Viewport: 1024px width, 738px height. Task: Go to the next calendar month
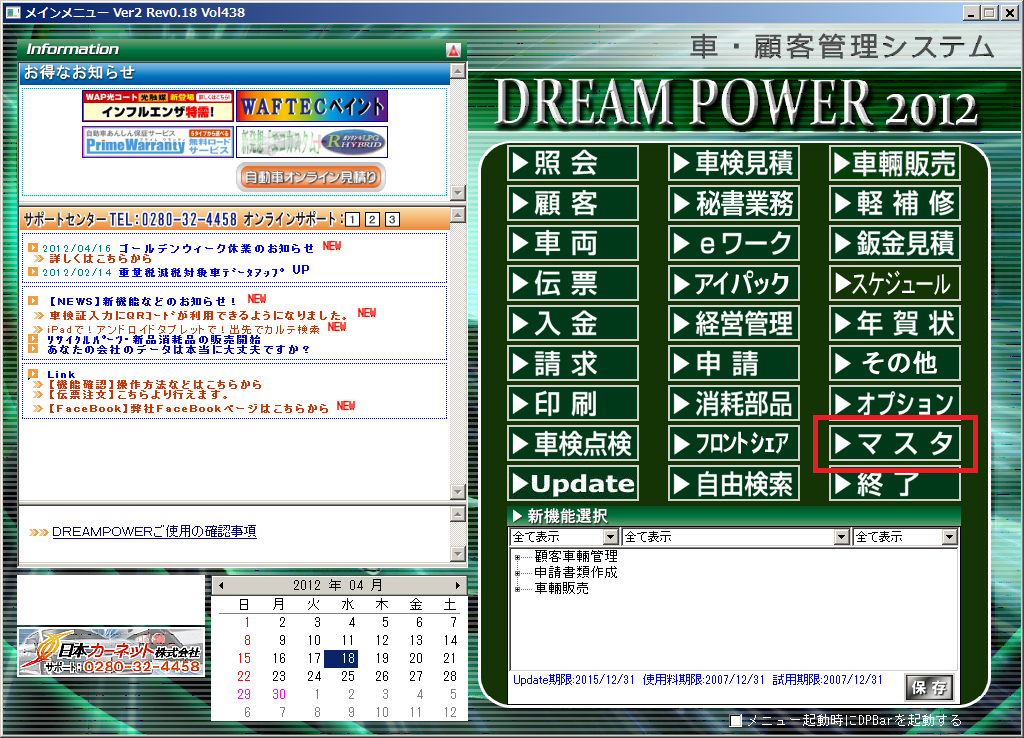(458, 585)
